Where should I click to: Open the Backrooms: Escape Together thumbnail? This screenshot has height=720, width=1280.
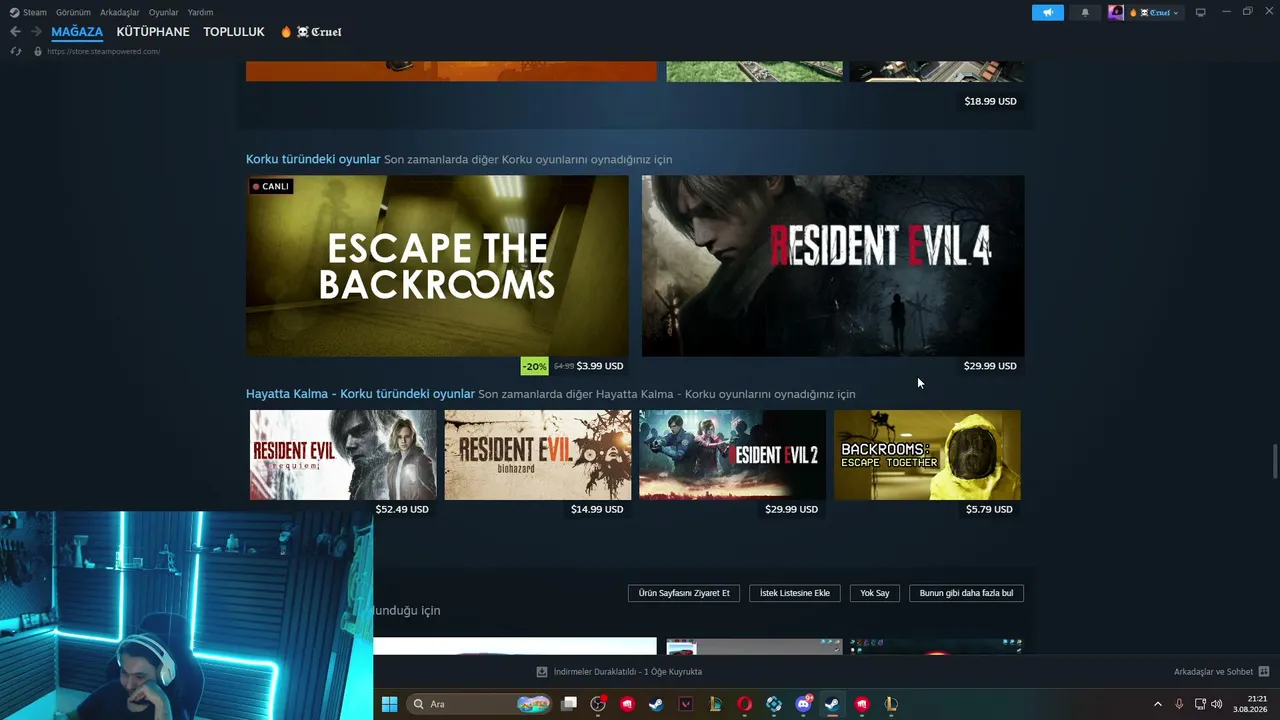tap(928, 455)
